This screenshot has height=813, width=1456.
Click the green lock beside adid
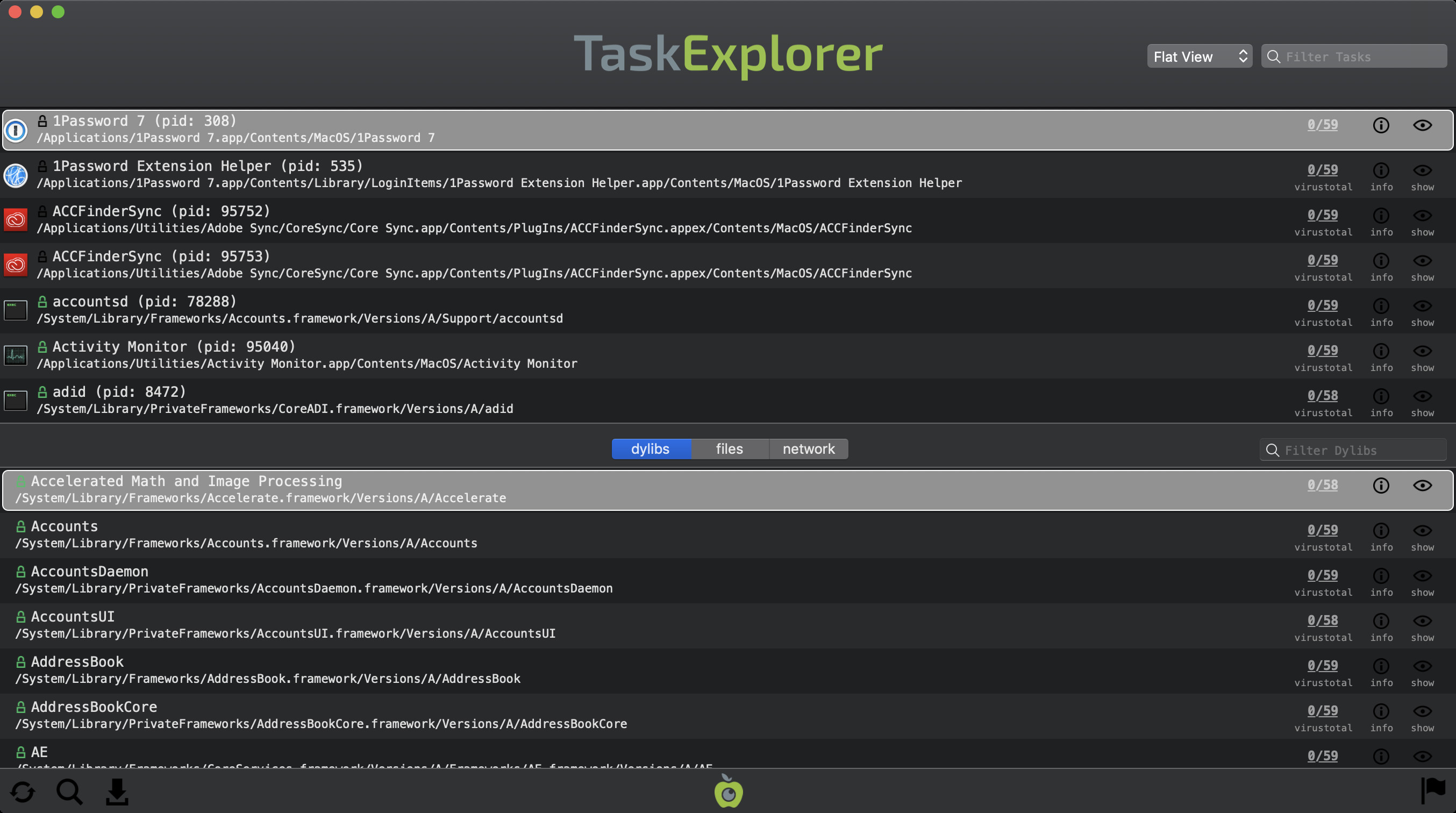coord(42,391)
